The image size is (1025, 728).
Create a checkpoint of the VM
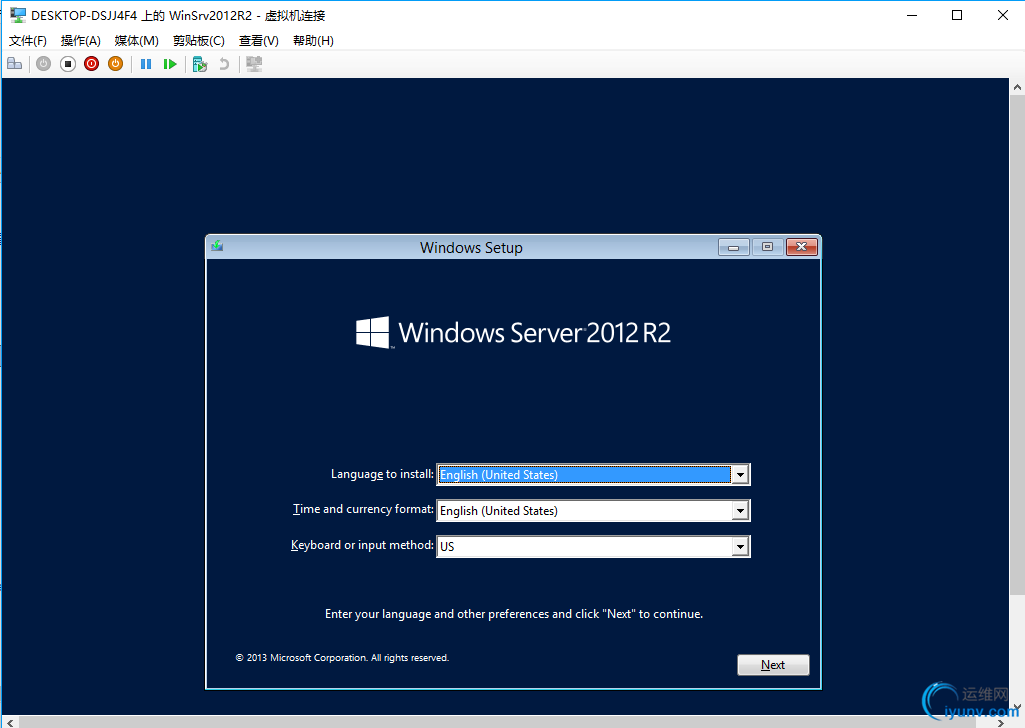(x=200, y=64)
